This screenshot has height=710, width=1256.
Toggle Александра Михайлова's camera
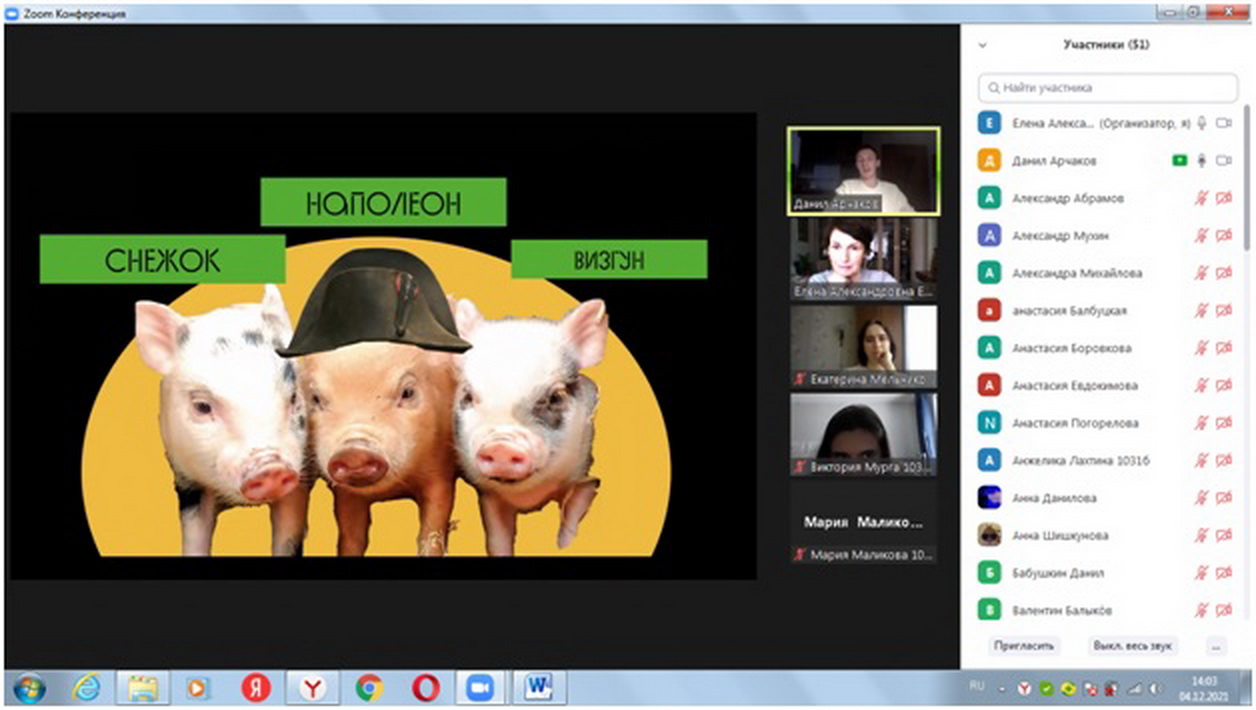[1223, 273]
